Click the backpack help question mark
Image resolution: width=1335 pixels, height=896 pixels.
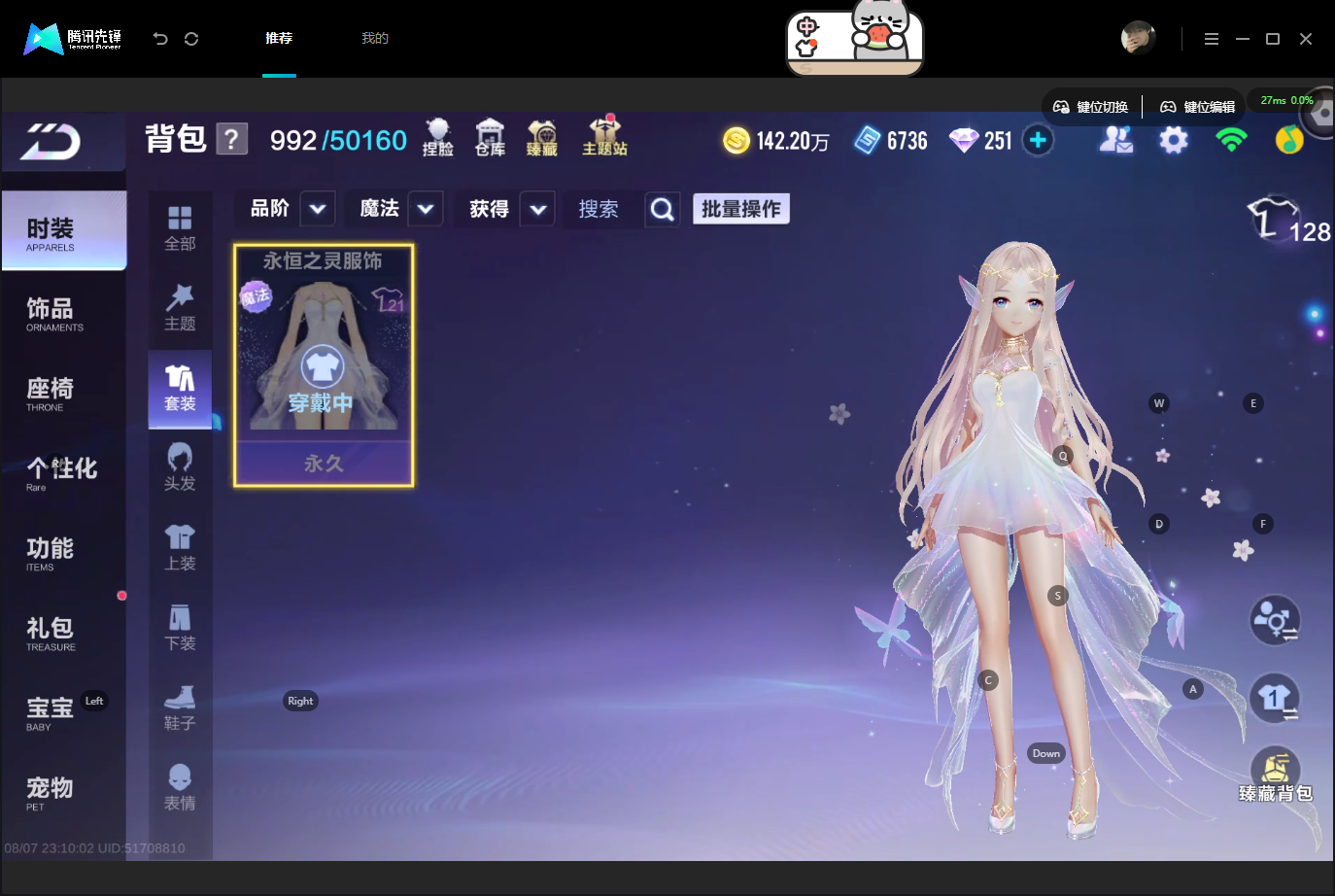coord(231,139)
